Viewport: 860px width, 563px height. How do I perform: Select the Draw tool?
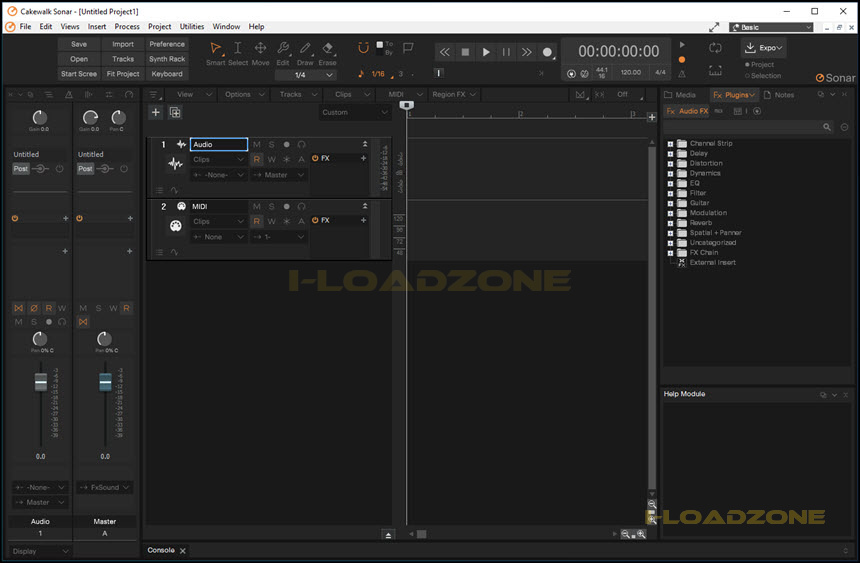(x=305, y=53)
